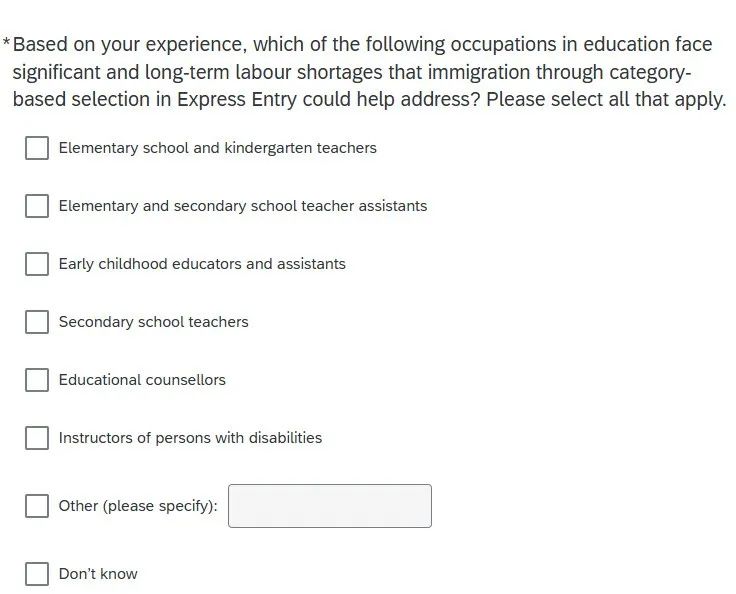Mark the Educational counsellors checkbox
736x594 pixels.
point(37,380)
